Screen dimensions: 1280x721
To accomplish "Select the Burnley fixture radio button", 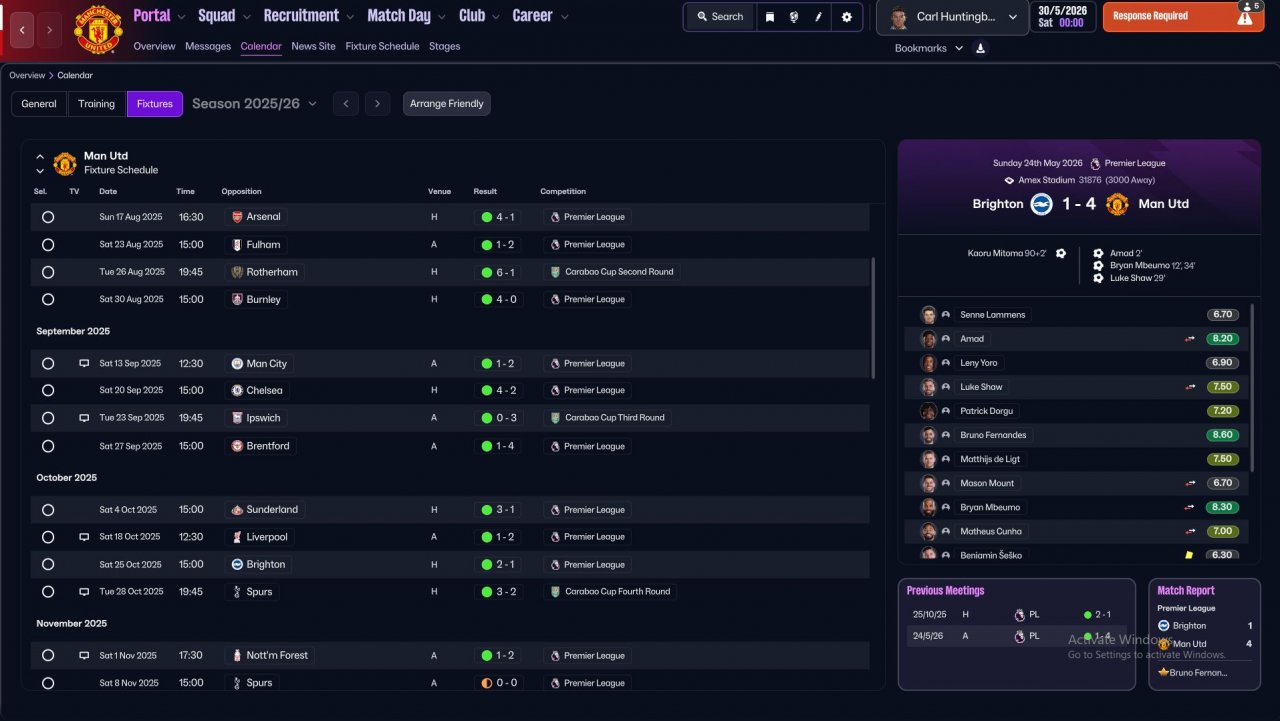I will coord(48,300).
